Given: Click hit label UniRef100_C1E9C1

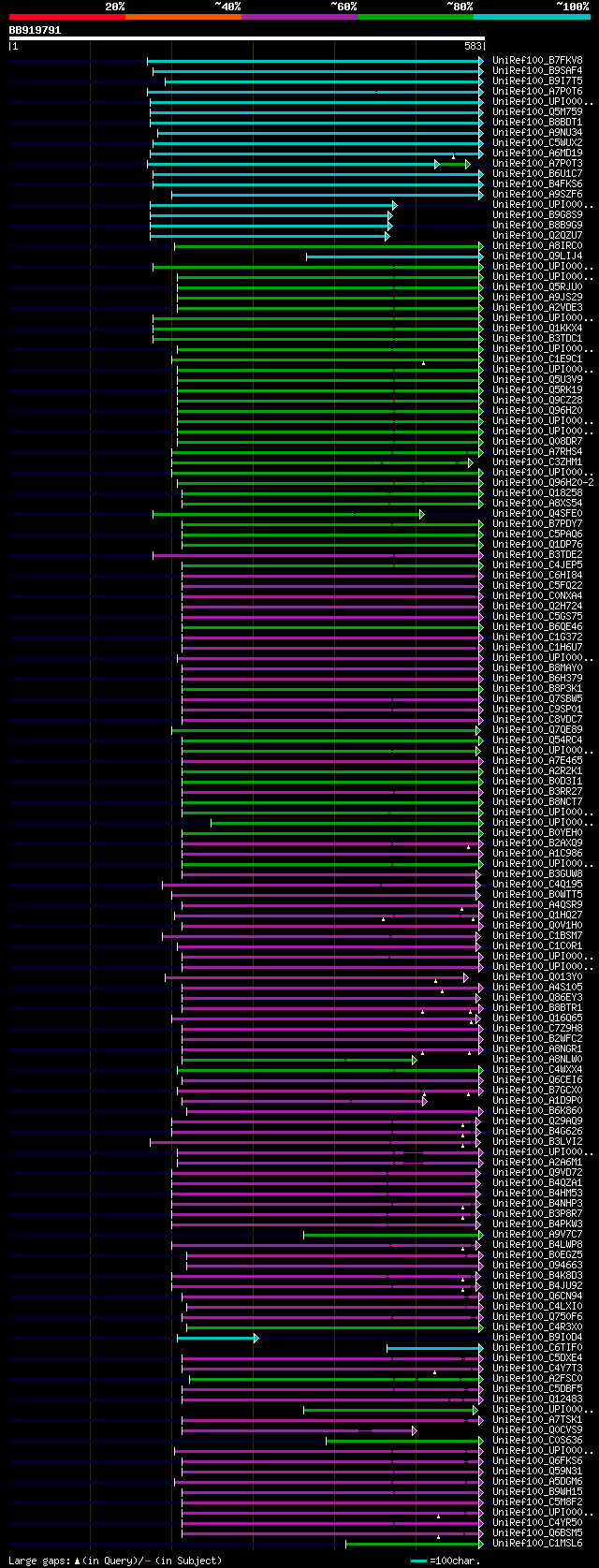Looking at the screenshot, I should click(537, 359).
